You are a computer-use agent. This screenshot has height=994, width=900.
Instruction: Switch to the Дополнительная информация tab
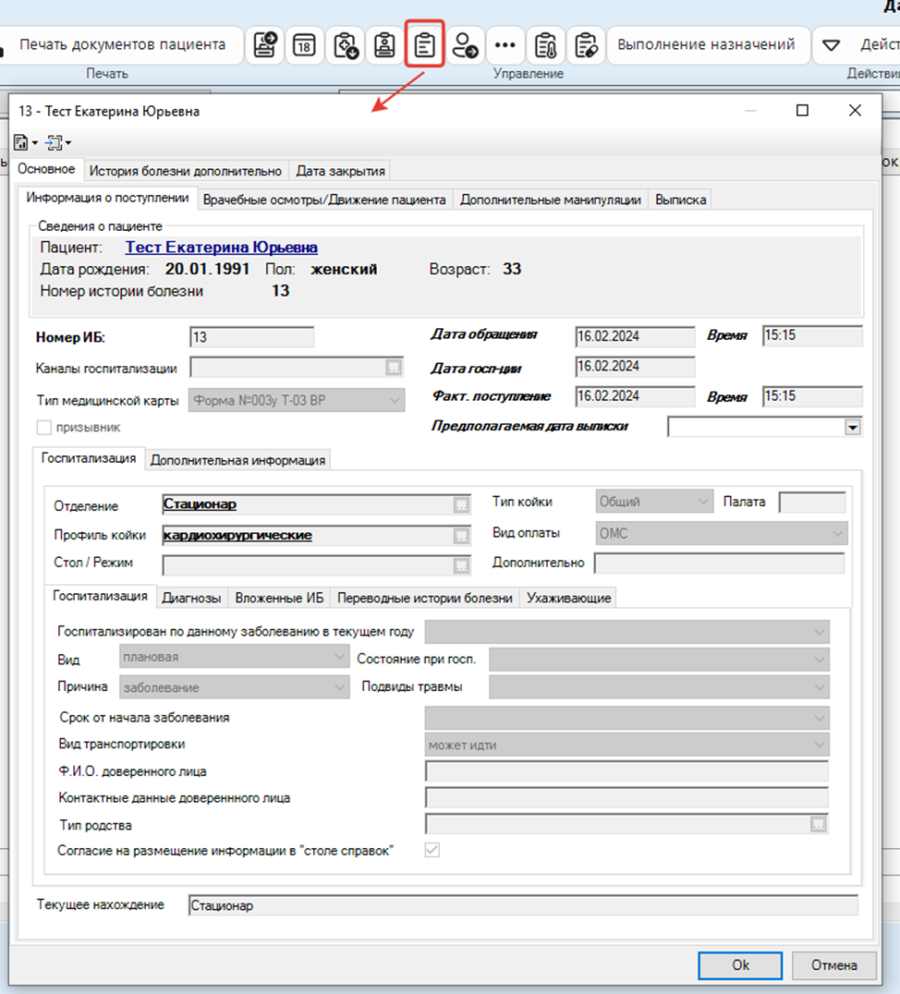(x=238, y=460)
